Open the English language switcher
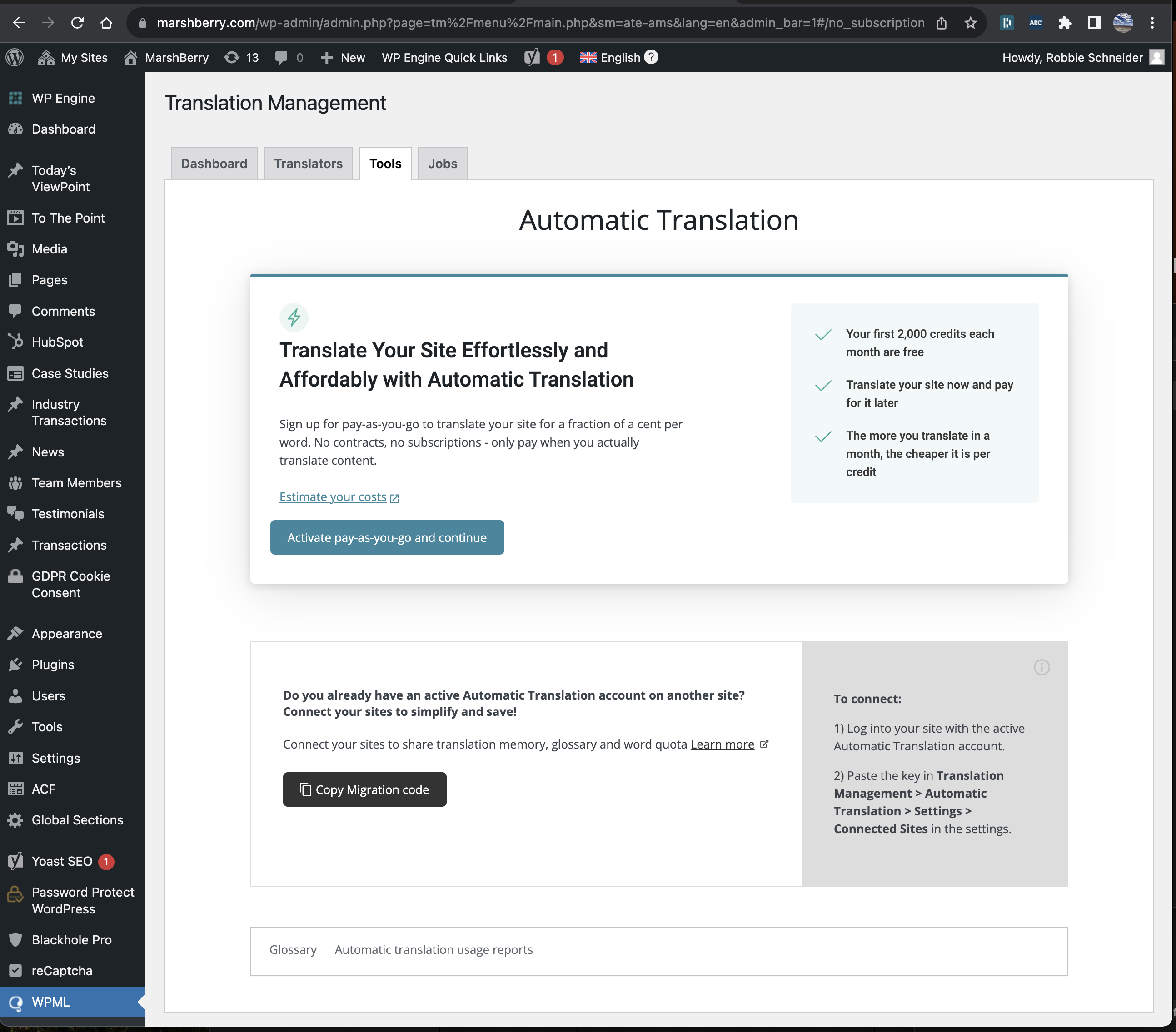This screenshot has height=1032, width=1176. (610, 58)
